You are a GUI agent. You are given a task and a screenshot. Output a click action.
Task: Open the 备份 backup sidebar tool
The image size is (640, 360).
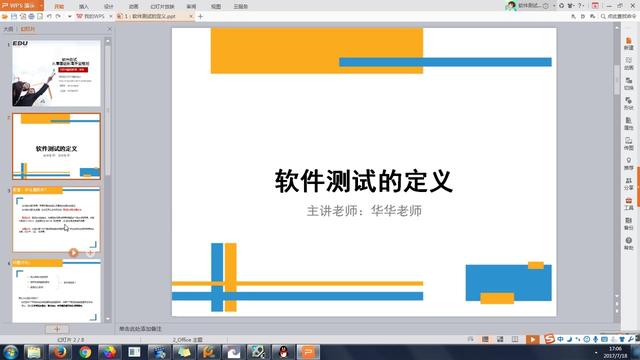click(629, 224)
